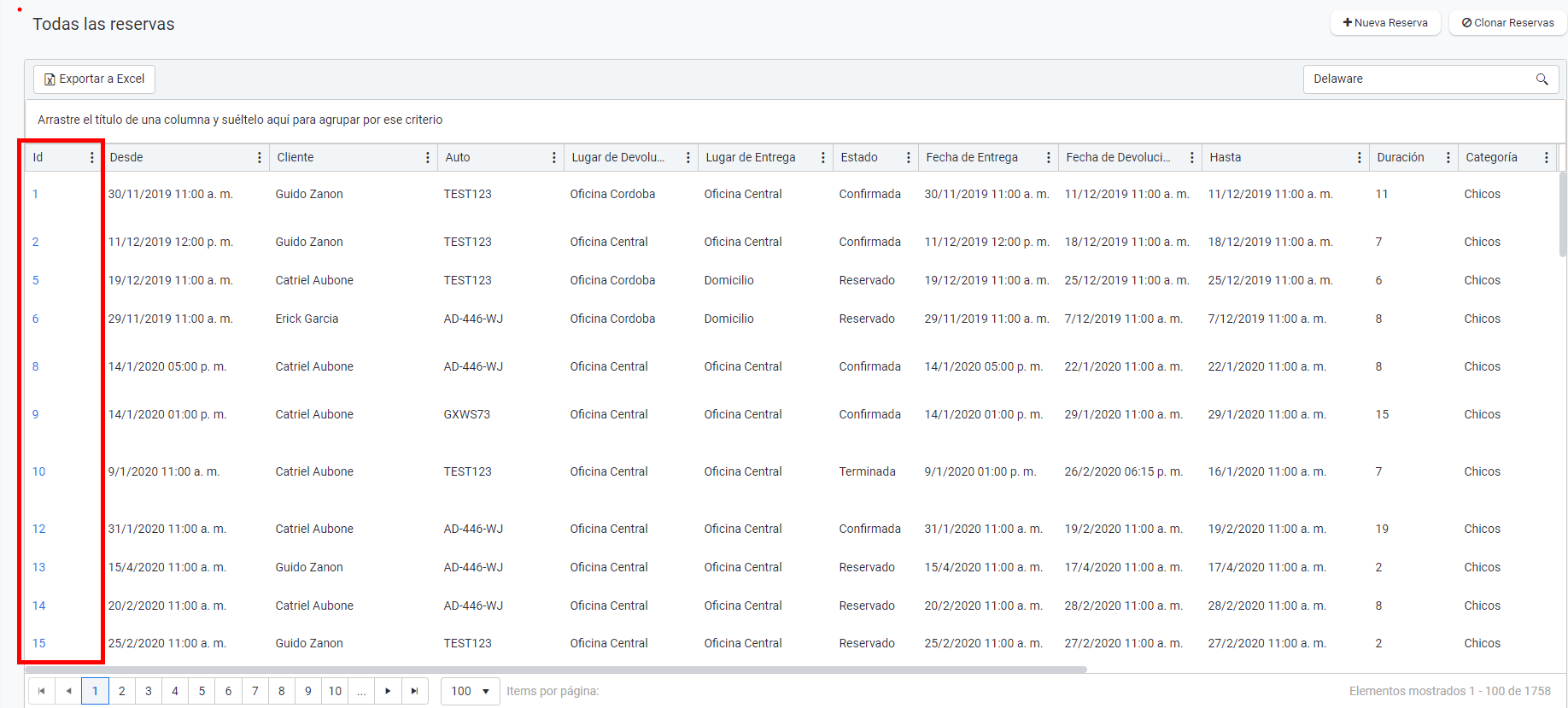Open the Categoría column options icon
The height and width of the screenshot is (708, 1568).
click(1547, 157)
